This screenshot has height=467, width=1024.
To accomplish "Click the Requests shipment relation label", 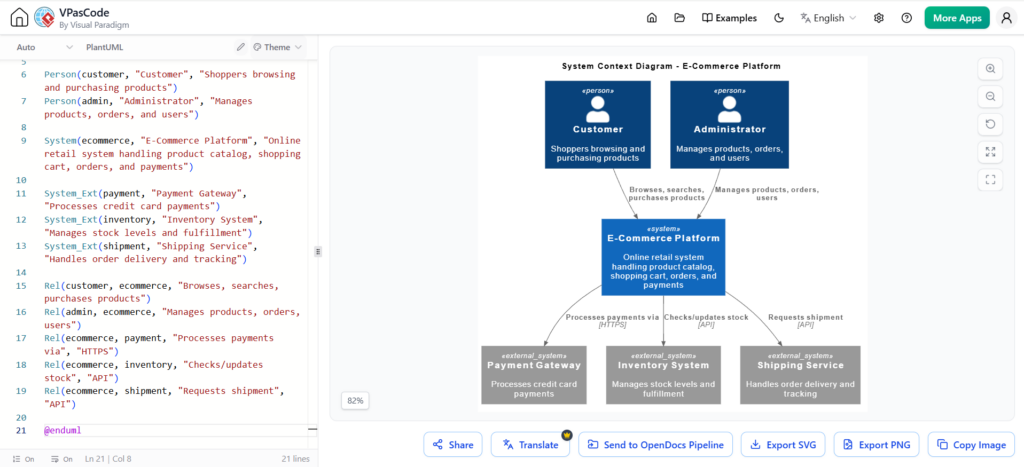I will [805, 317].
